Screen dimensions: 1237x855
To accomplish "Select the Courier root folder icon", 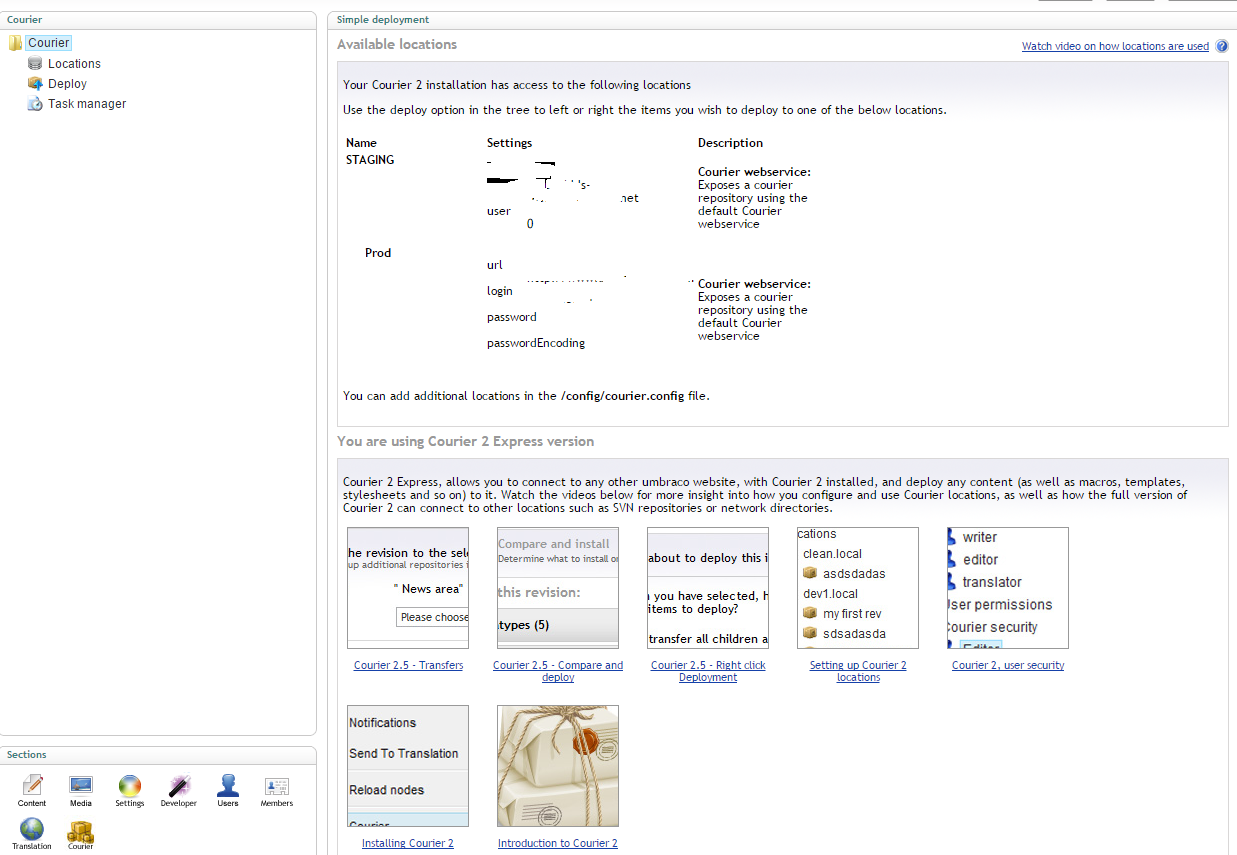I will point(15,43).
